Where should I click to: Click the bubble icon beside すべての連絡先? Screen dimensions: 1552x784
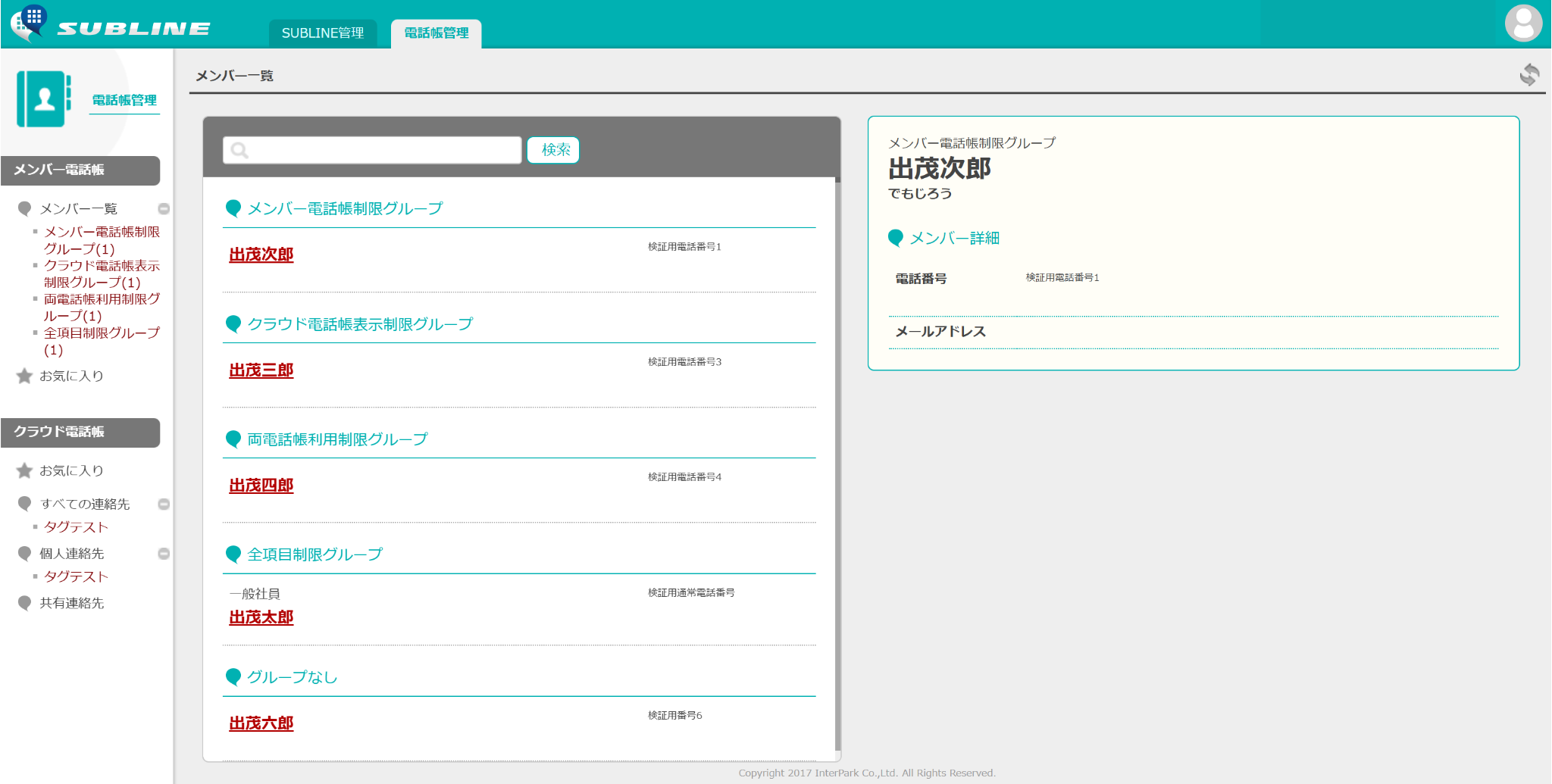tap(24, 504)
